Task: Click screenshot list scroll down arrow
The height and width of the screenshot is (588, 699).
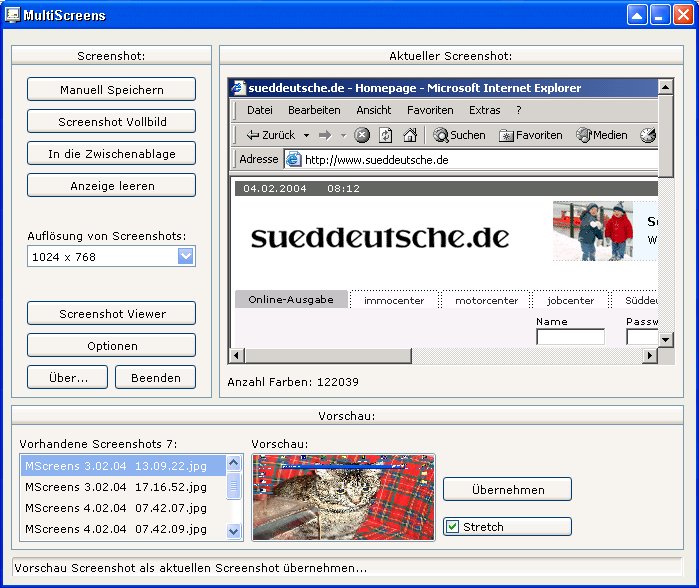Action: pos(234,531)
